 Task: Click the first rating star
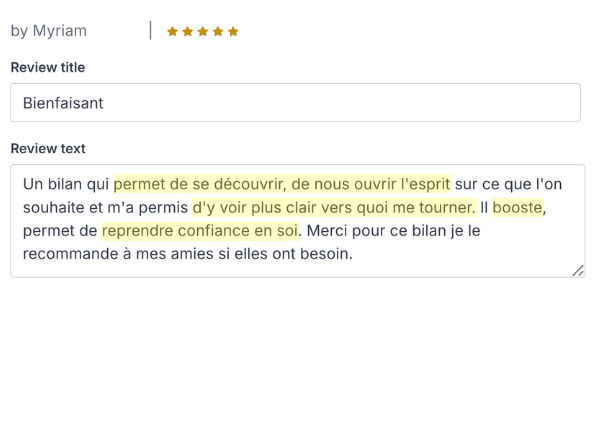coord(172,31)
